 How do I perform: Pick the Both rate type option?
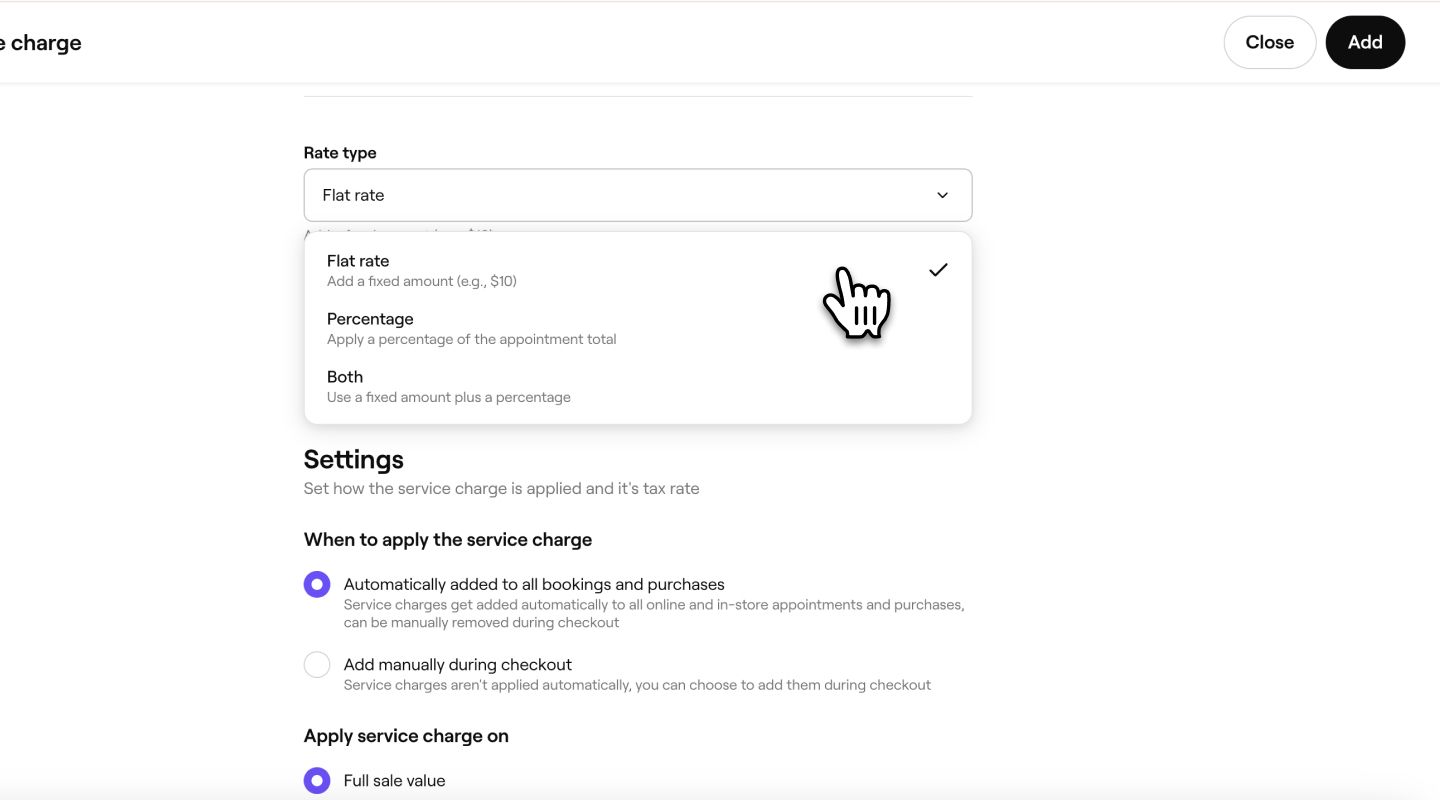pyautogui.click(x=345, y=377)
